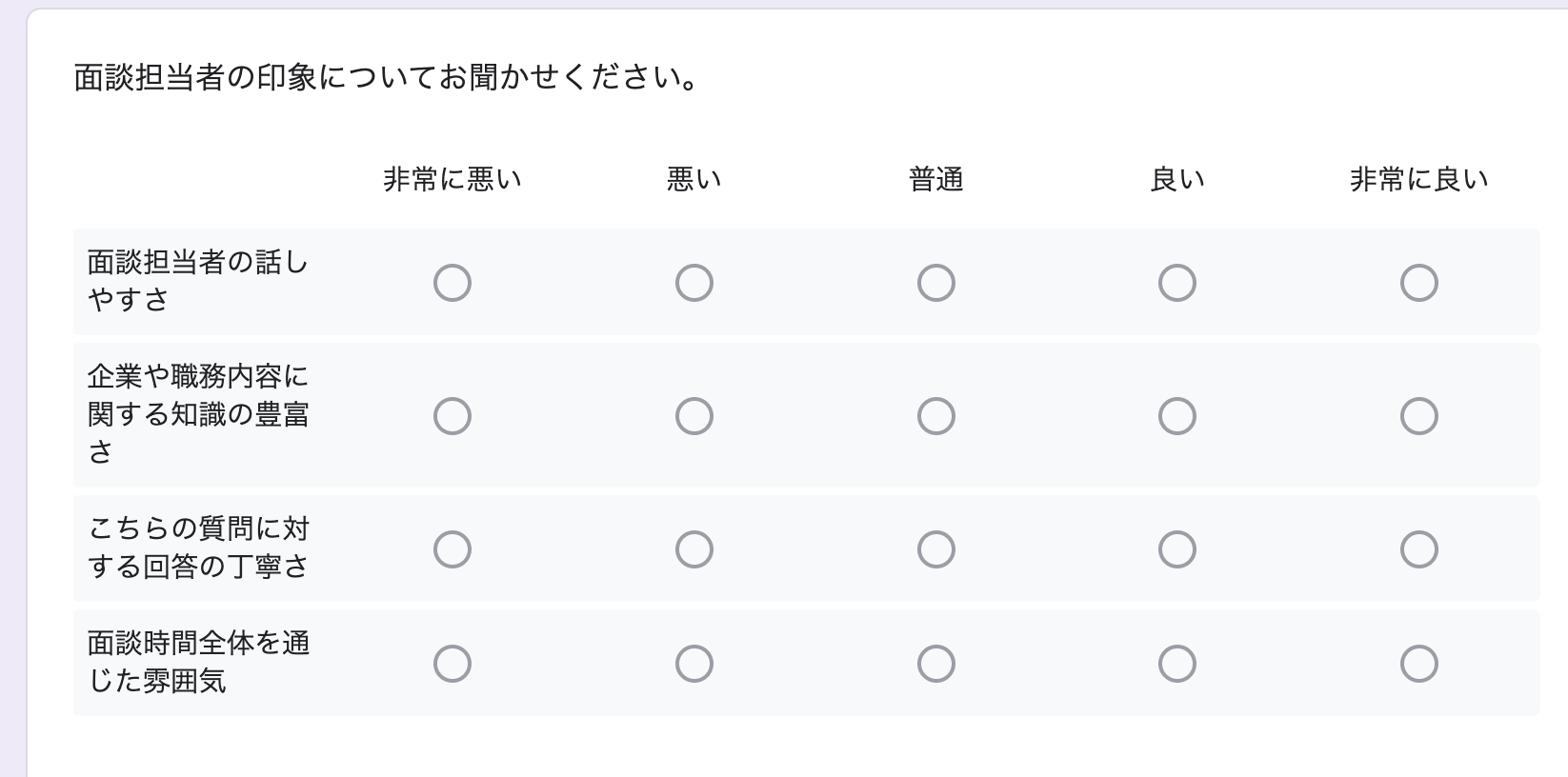Select 非常に良い for 企業や職務内容に関する知識の豊富さ
Image resolution: width=1568 pixels, height=777 pixels.
pyautogui.click(x=1420, y=416)
